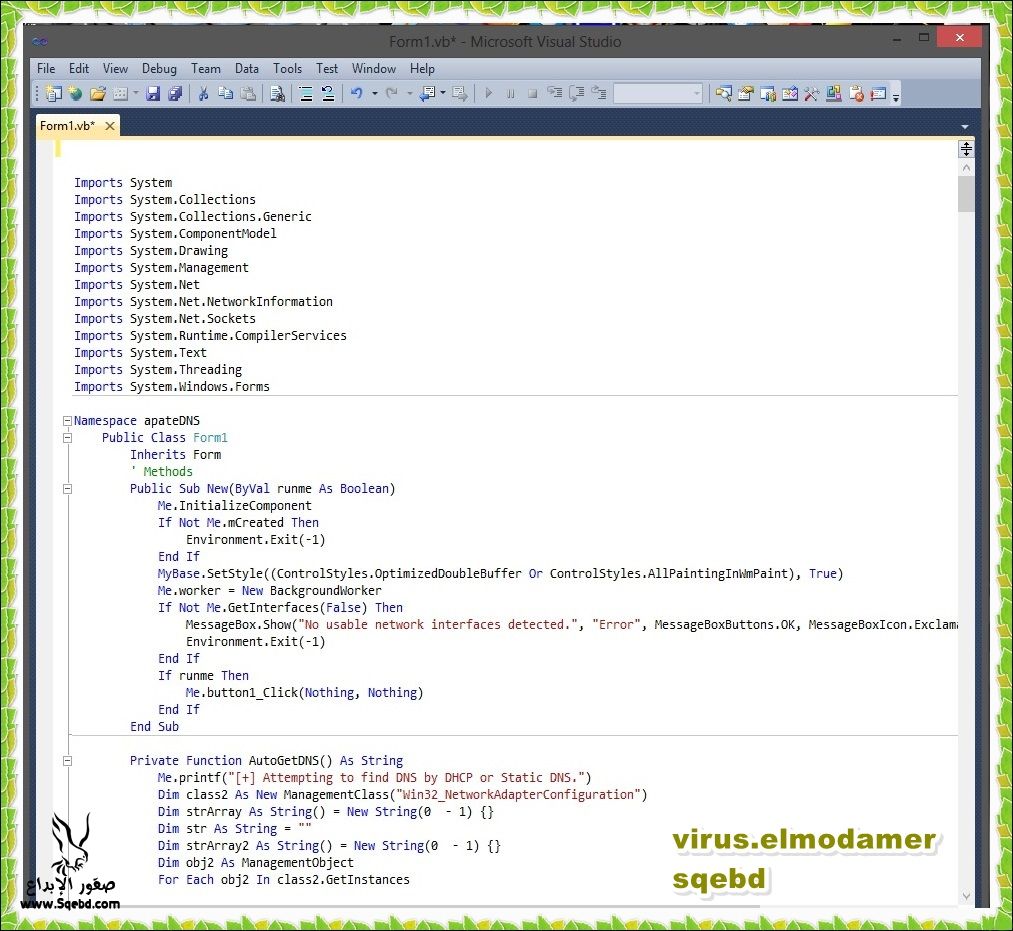
Task: Collapse the Namespace apateDNS block
Action: (x=67, y=421)
